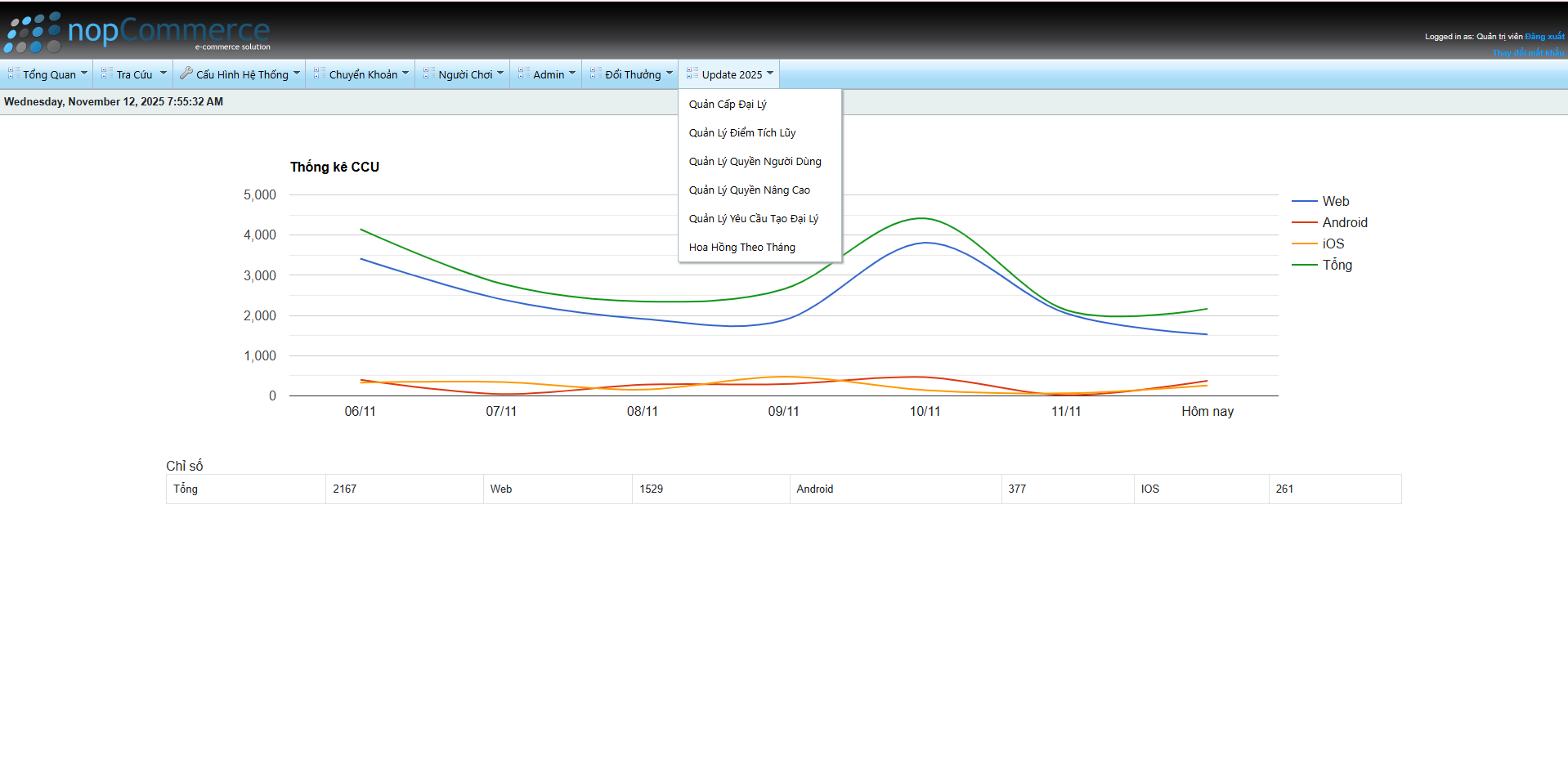Click the wrench icon beside Cấu Hình Hệ Thống

pyautogui.click(x=186, y=74)
